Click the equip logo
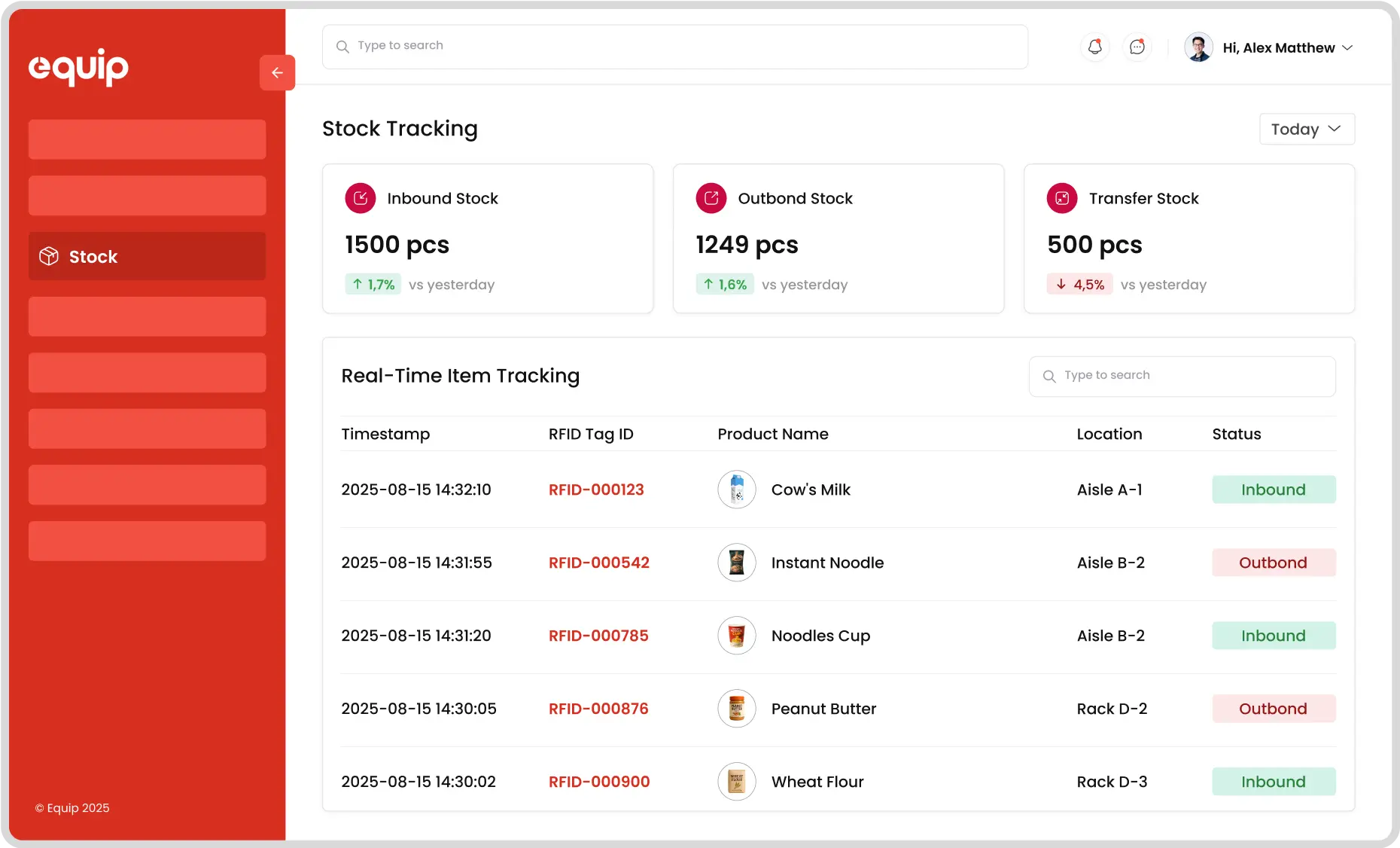 (x=78, y=67)
